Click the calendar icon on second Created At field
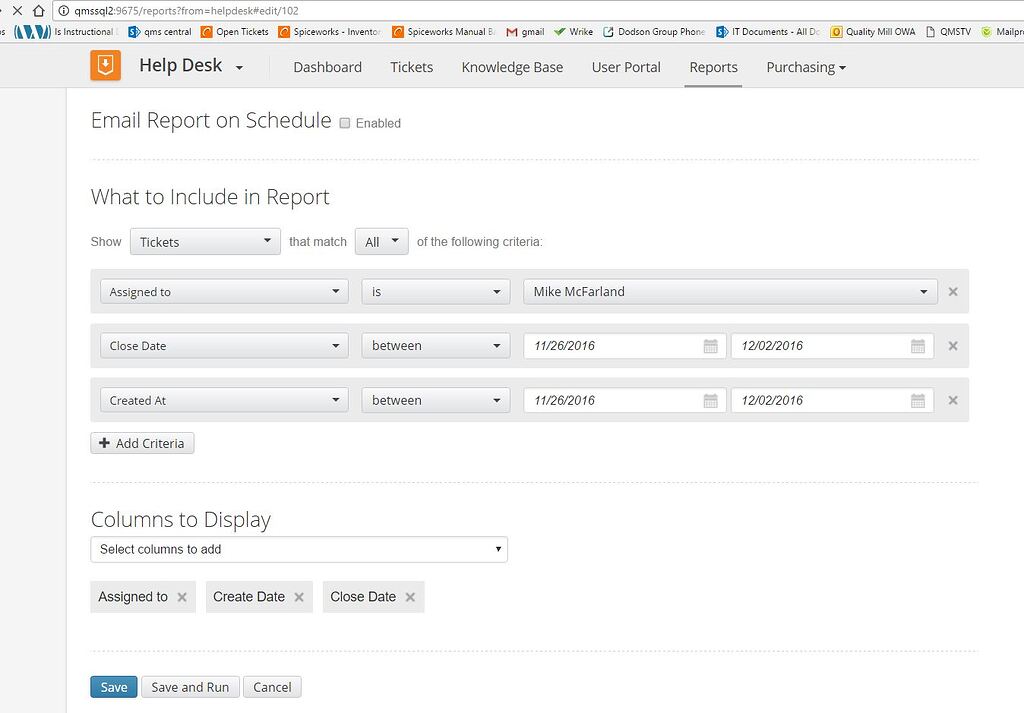This screenshot has width=1024, height=713. 918,400
